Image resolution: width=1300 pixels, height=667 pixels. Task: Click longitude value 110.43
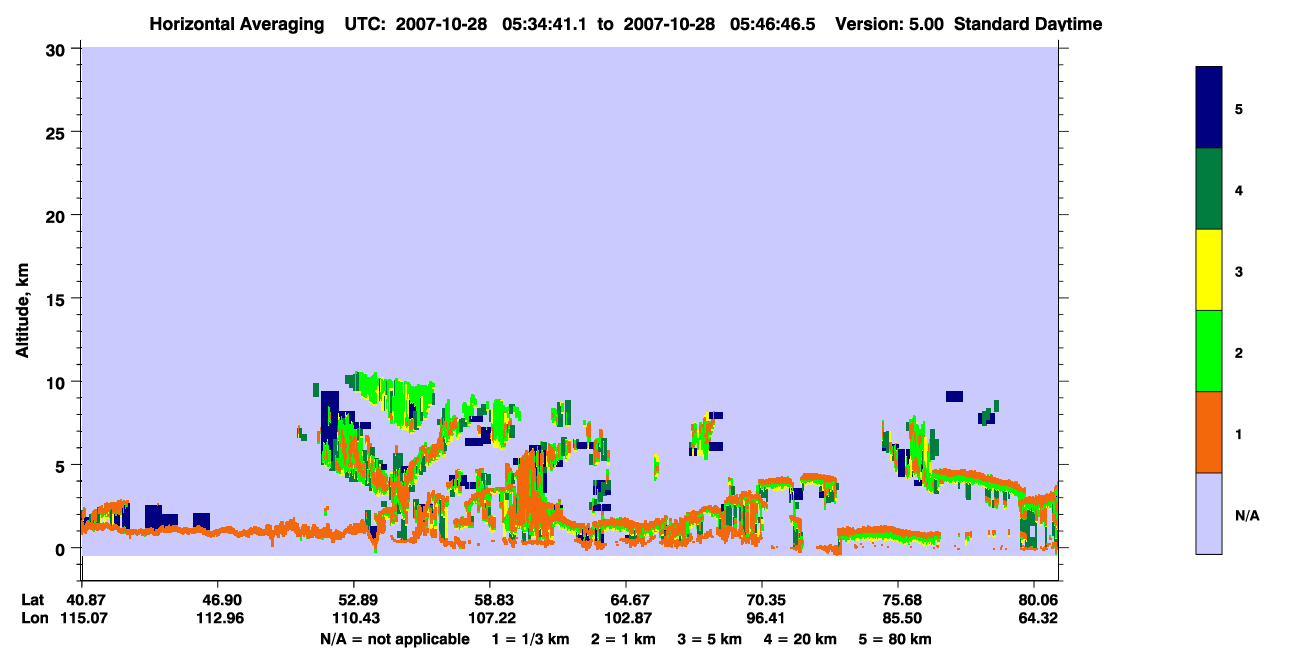click(354, 619)
